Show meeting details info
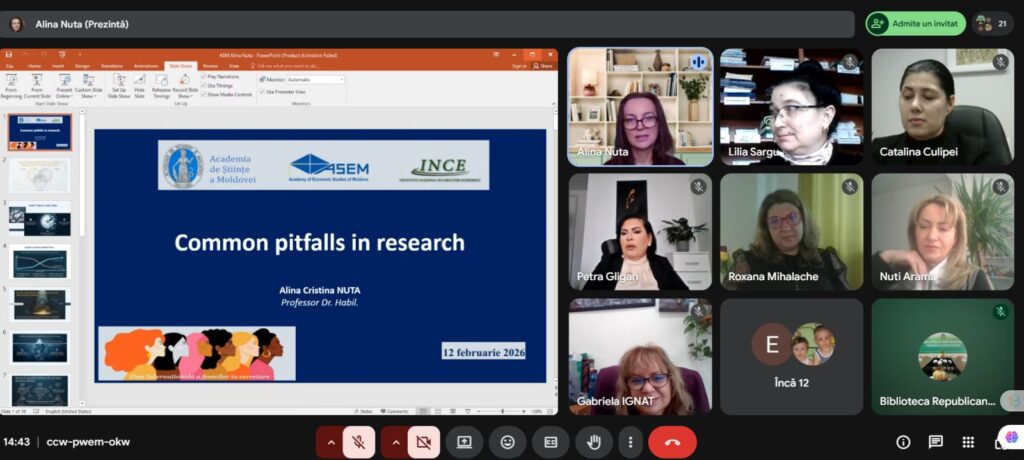 pos(903,442)
